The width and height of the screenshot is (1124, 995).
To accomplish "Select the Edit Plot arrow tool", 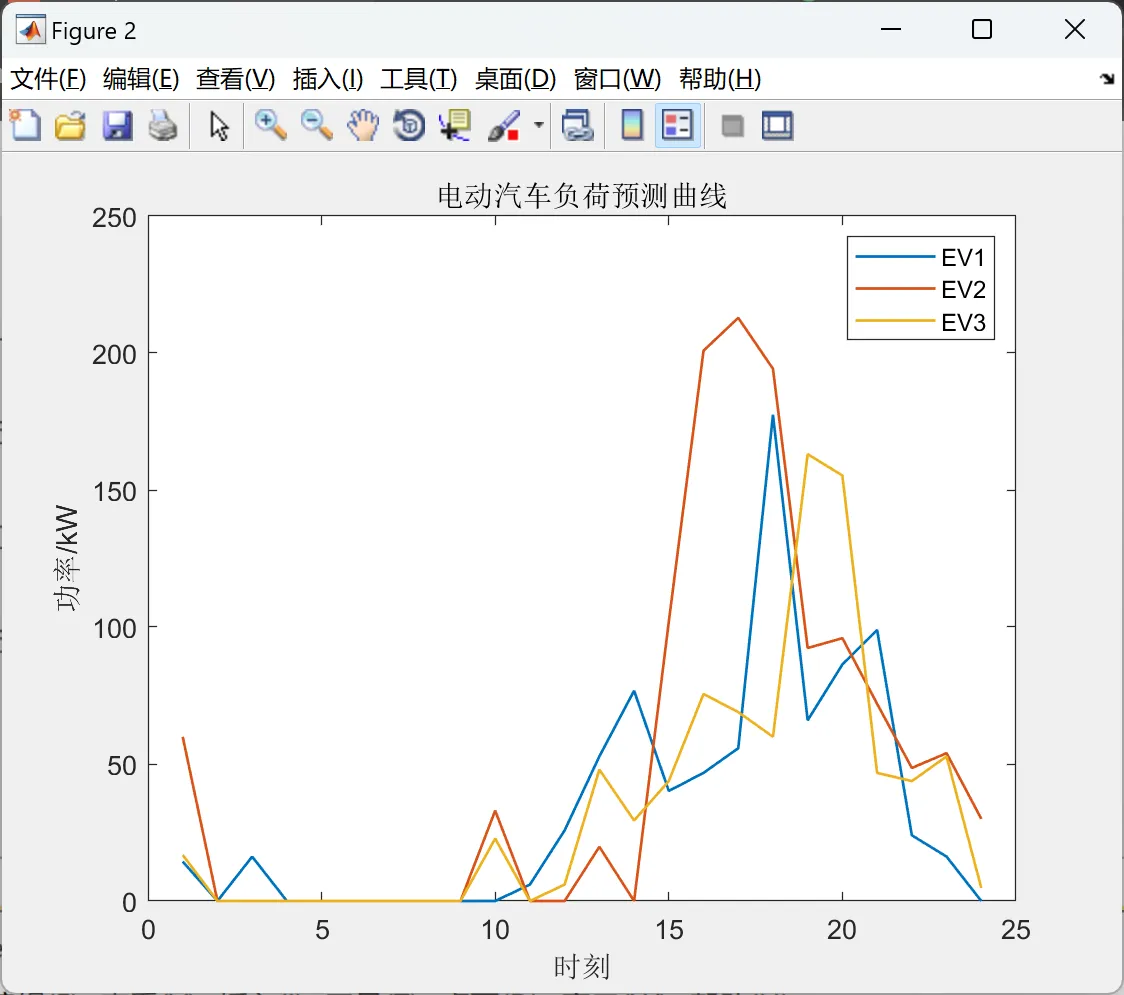I will (219, 126).
